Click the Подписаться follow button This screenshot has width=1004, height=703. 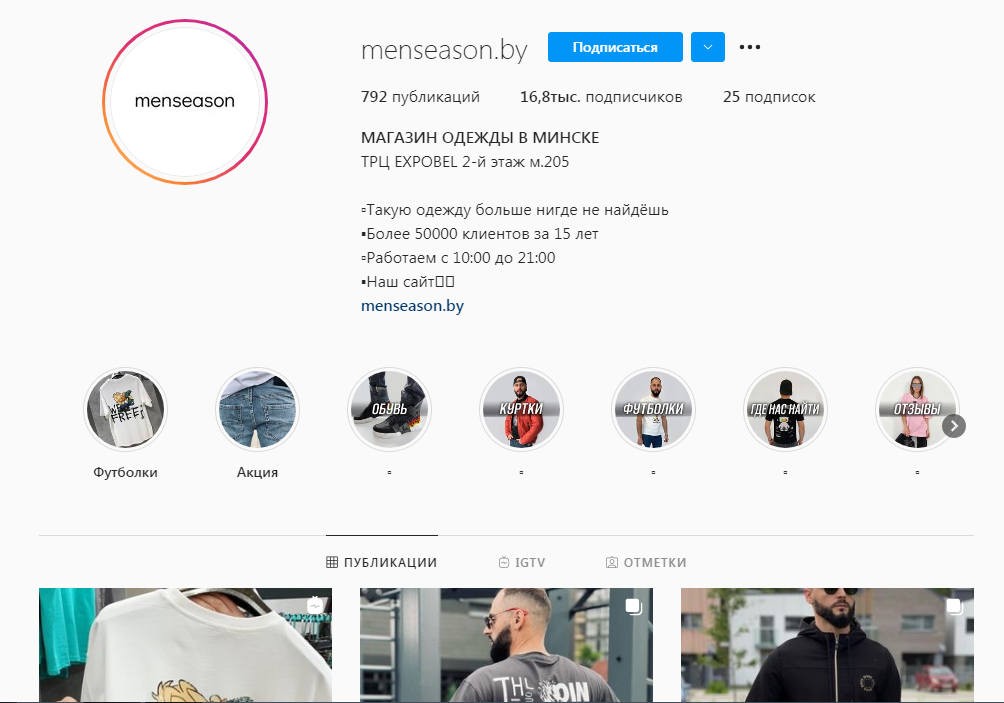click(x=615, y=47)
